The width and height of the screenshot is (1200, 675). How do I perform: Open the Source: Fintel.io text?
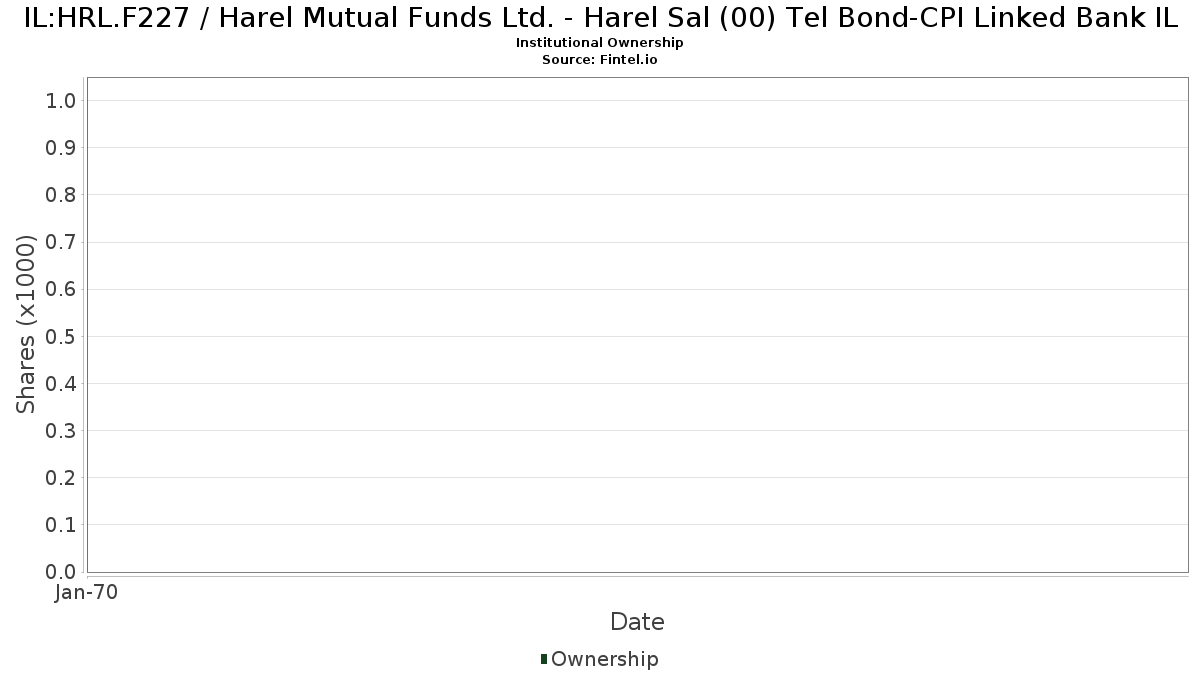[600, 60]
